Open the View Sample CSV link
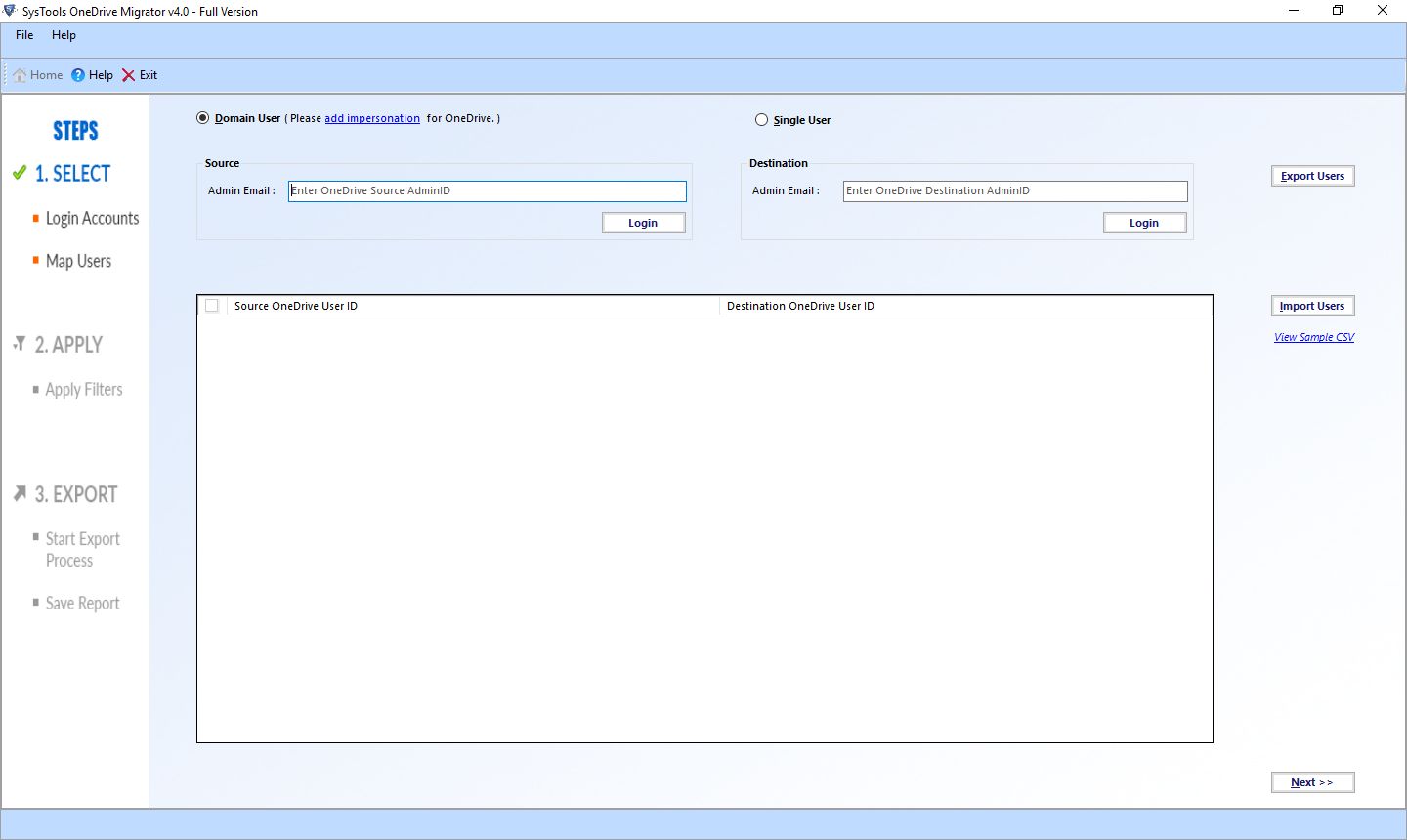 [x=1313, y=336]
